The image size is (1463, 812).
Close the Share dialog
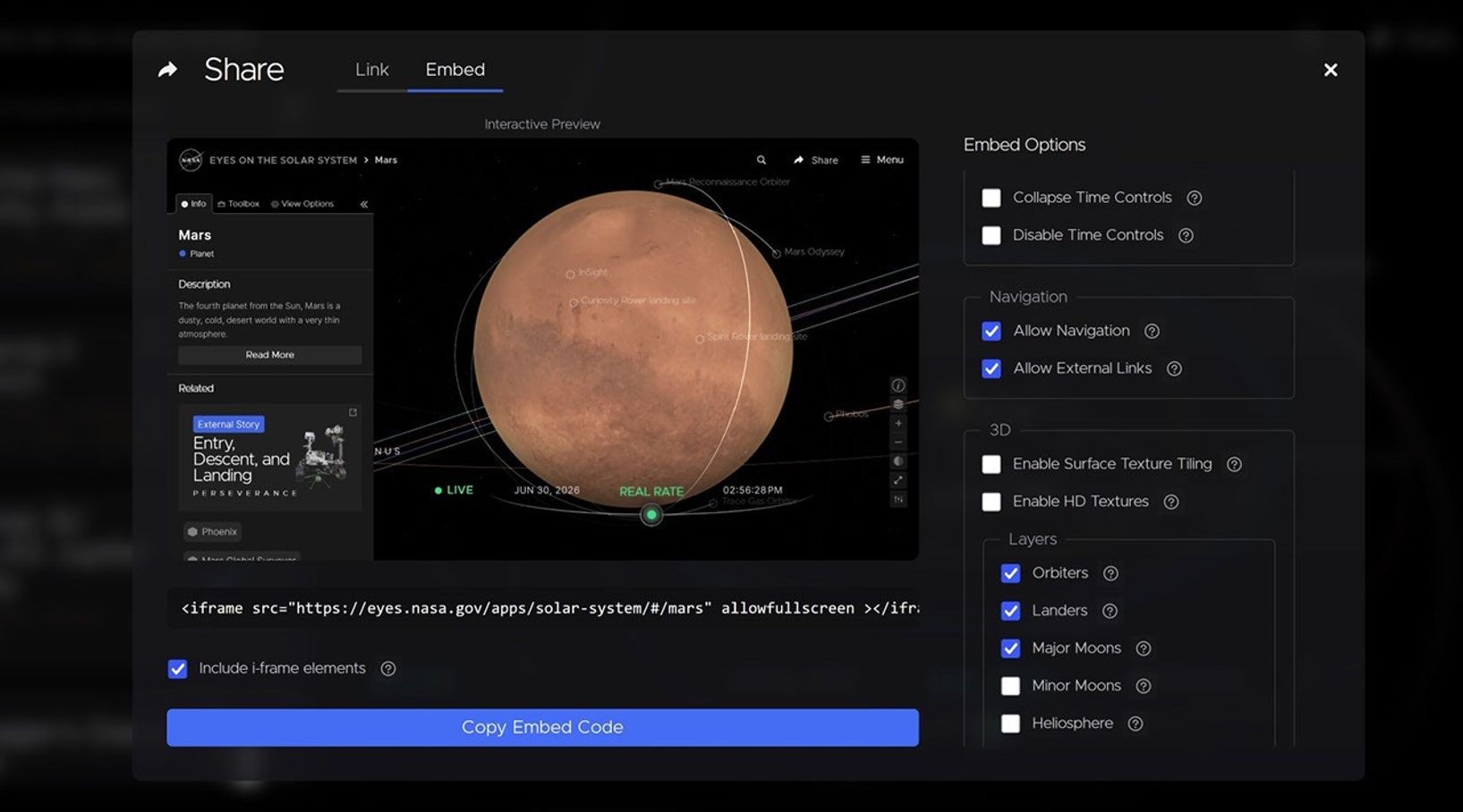click(x=1331, y=70)
